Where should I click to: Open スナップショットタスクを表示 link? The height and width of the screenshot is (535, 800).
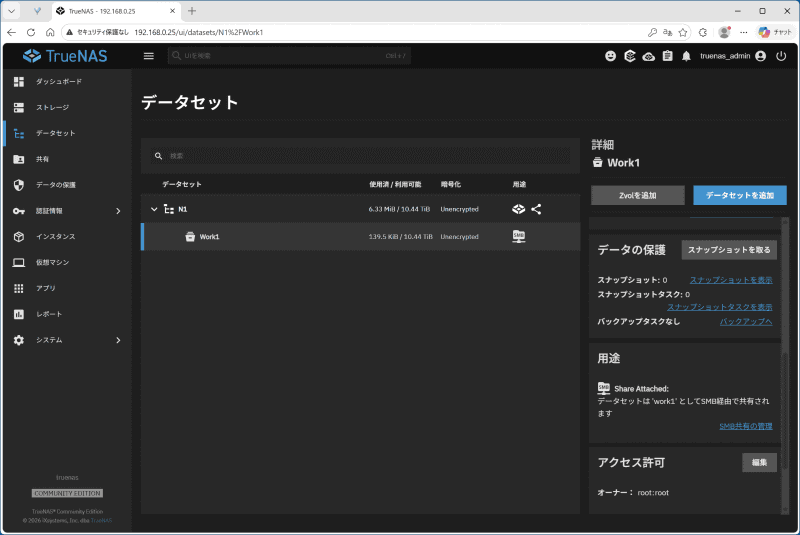pyautogui.click(x=719, y=307)
